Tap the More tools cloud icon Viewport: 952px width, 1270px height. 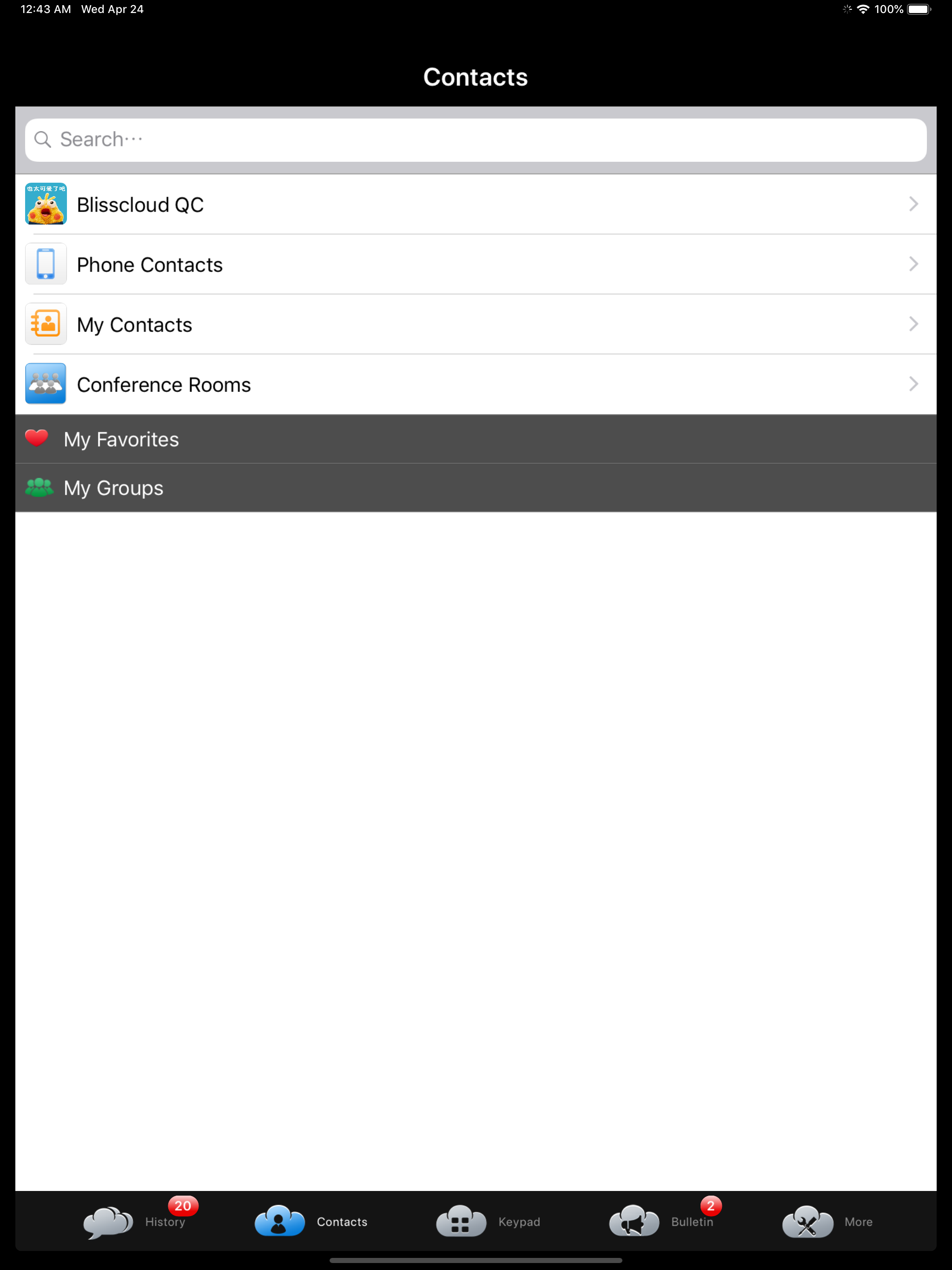coord(807,1221)
